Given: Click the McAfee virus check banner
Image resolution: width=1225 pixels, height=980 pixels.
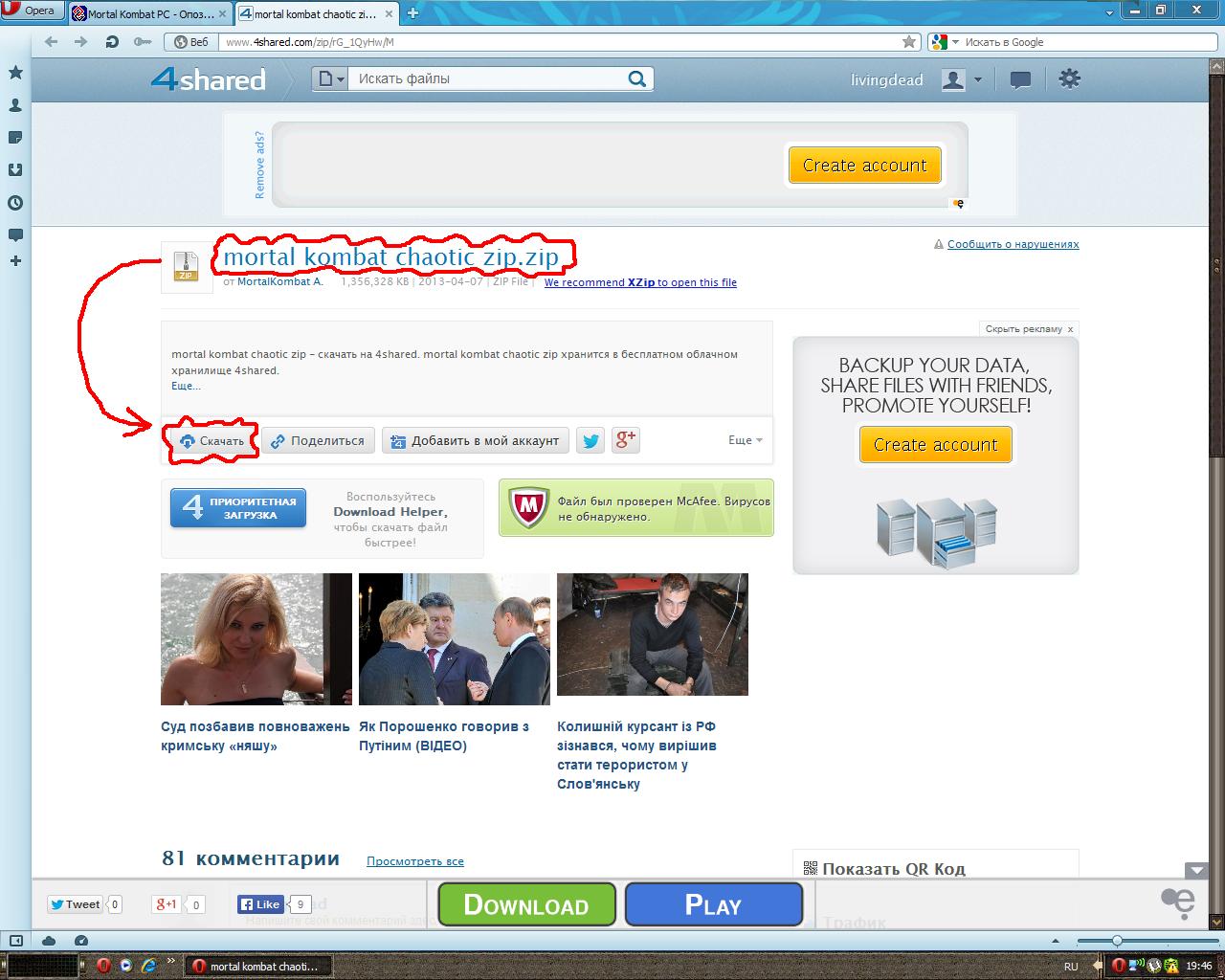Looking at the screenshot, I should coord(636,508).
